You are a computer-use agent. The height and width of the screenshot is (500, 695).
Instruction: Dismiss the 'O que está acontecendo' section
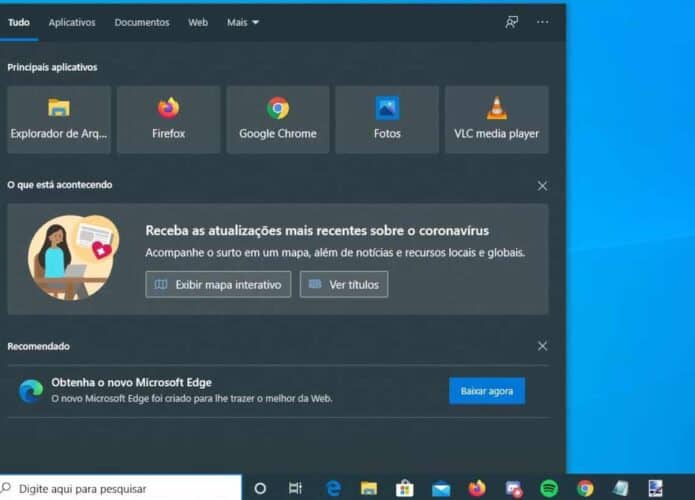point(542,186)
